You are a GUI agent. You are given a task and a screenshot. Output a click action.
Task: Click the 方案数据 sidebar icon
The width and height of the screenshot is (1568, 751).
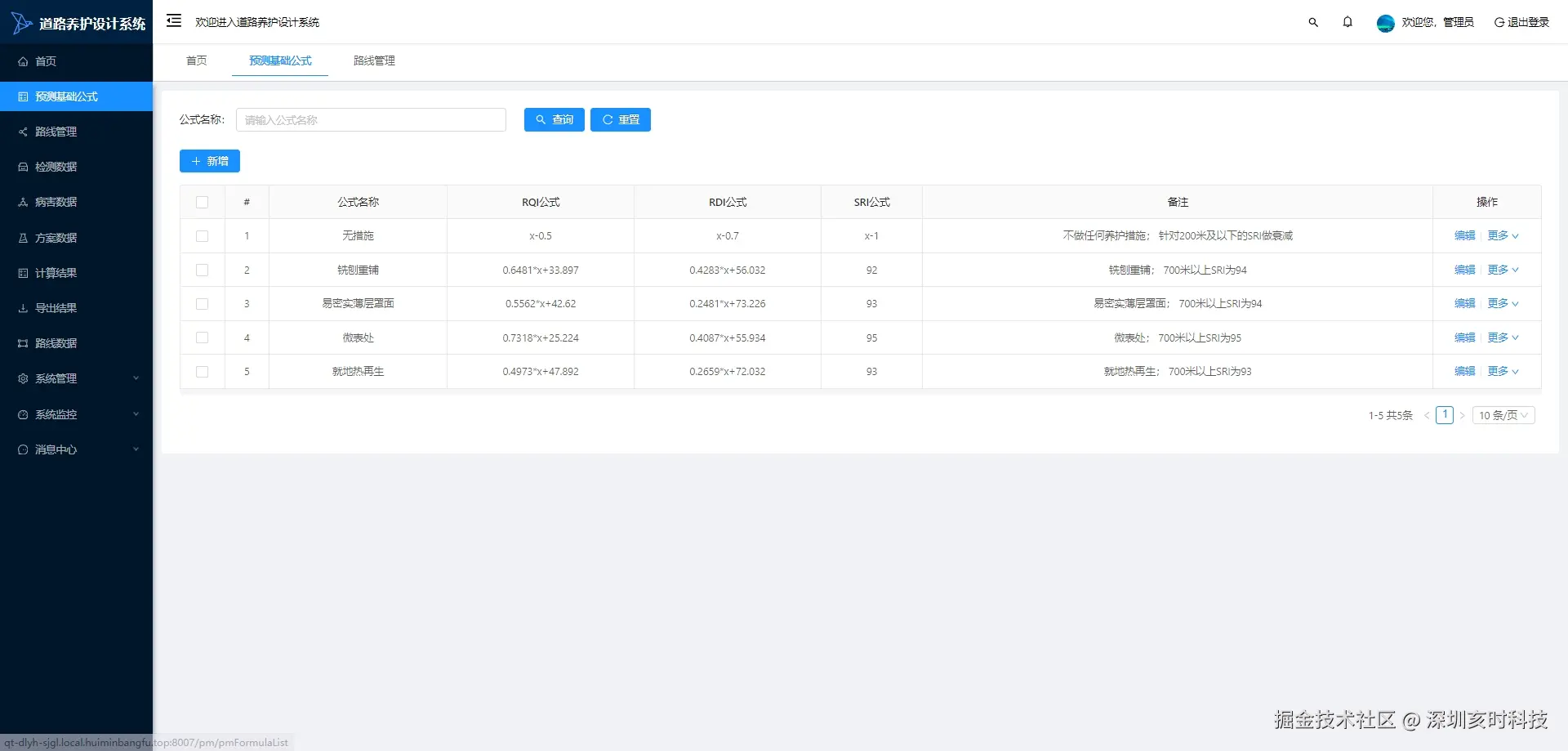click(23, 238)
